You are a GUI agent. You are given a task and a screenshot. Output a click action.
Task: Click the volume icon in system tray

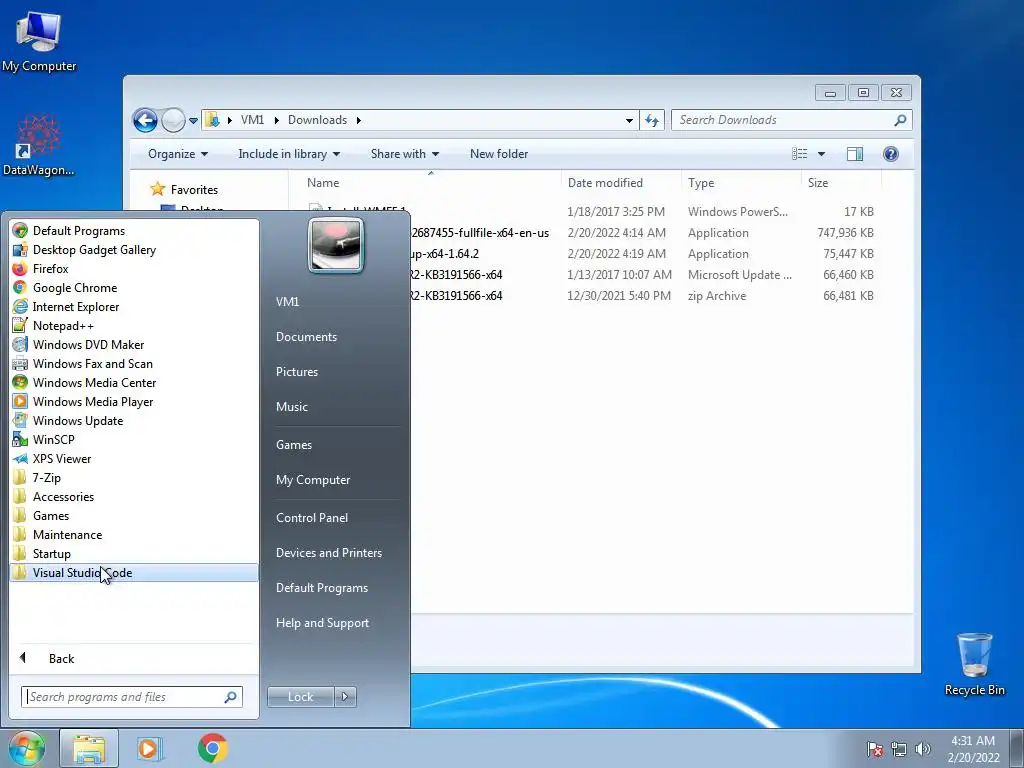923,749
